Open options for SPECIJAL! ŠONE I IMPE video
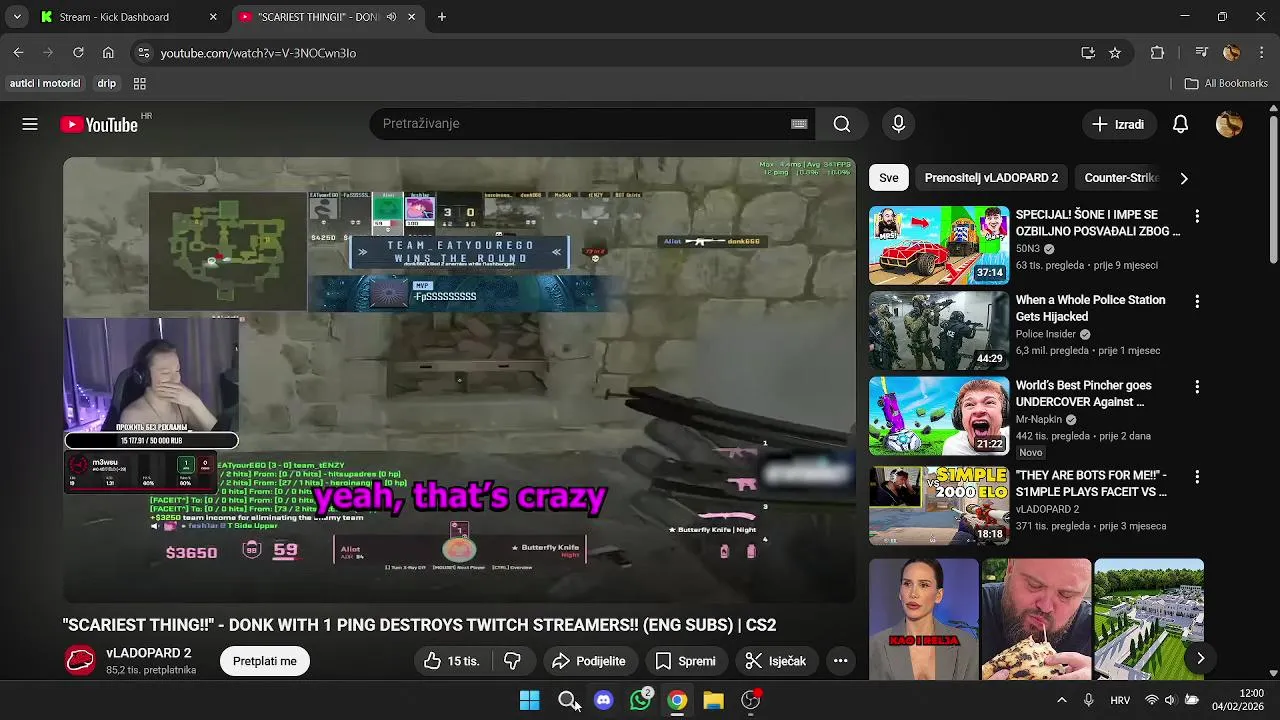Viewport: 1280px width, 720px height. click(x=1197, y=216)
